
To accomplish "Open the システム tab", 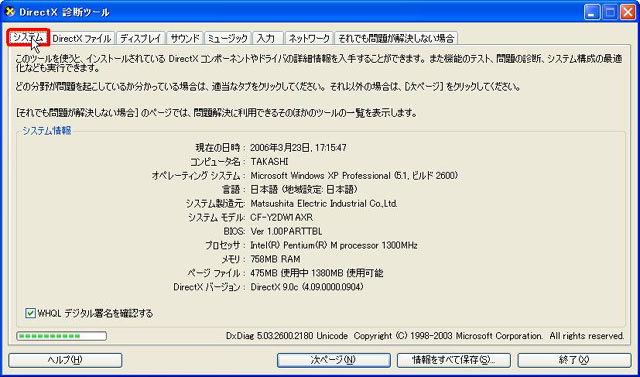I will point(28,38).
